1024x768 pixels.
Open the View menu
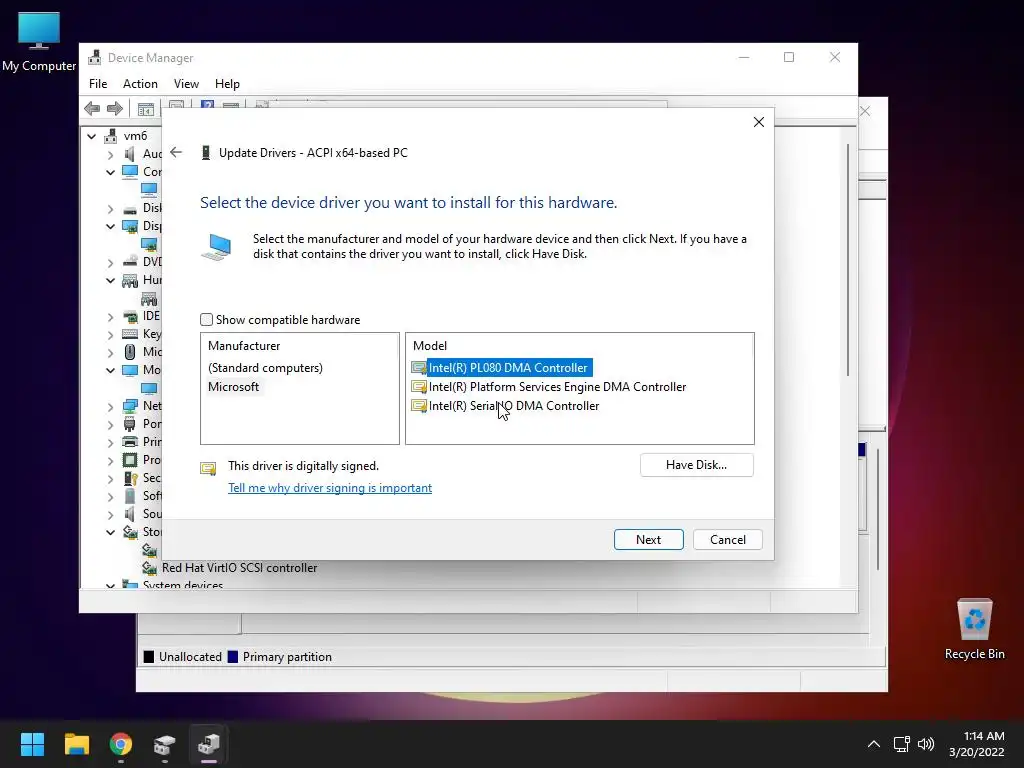click(x=186, y=84)
